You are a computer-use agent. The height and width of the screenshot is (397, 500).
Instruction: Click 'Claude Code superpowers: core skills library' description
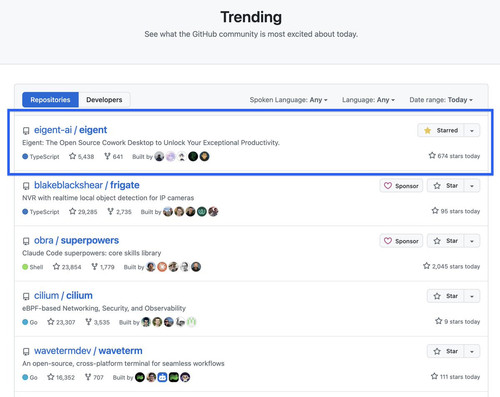[x=92, y=253]
